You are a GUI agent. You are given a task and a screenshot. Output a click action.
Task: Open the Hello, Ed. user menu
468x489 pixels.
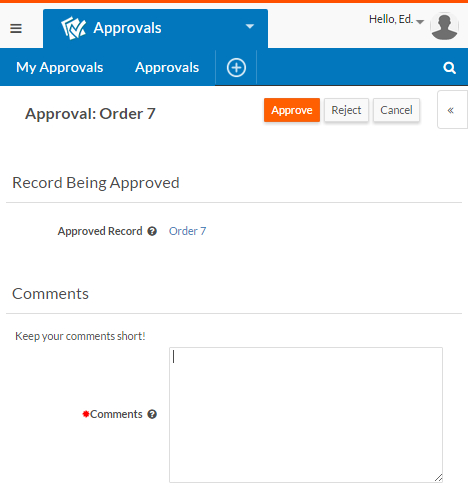point(396,20)
